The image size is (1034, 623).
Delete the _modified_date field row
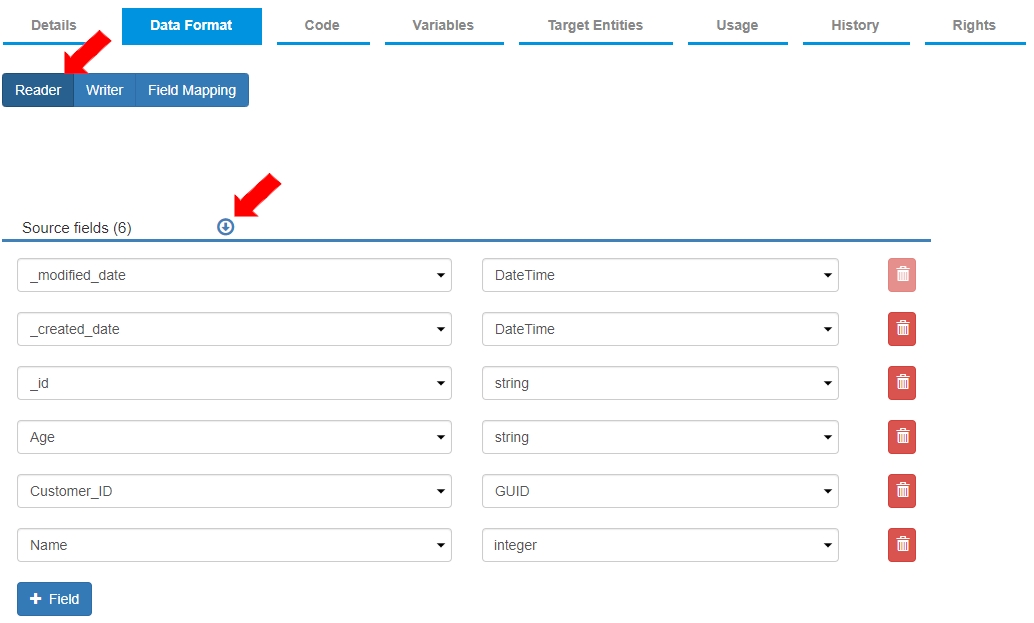click(x=902, y=275)
